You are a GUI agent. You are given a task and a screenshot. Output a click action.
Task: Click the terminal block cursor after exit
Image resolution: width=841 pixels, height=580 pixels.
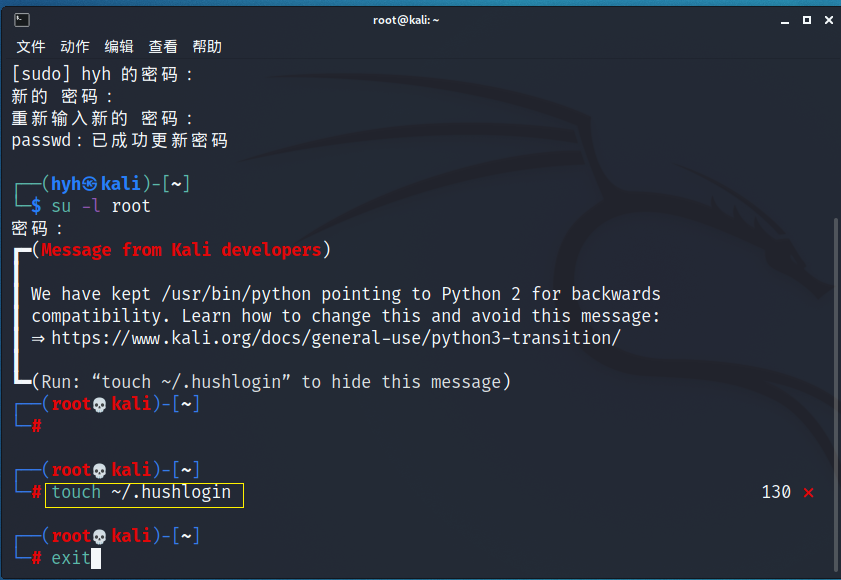96,558
